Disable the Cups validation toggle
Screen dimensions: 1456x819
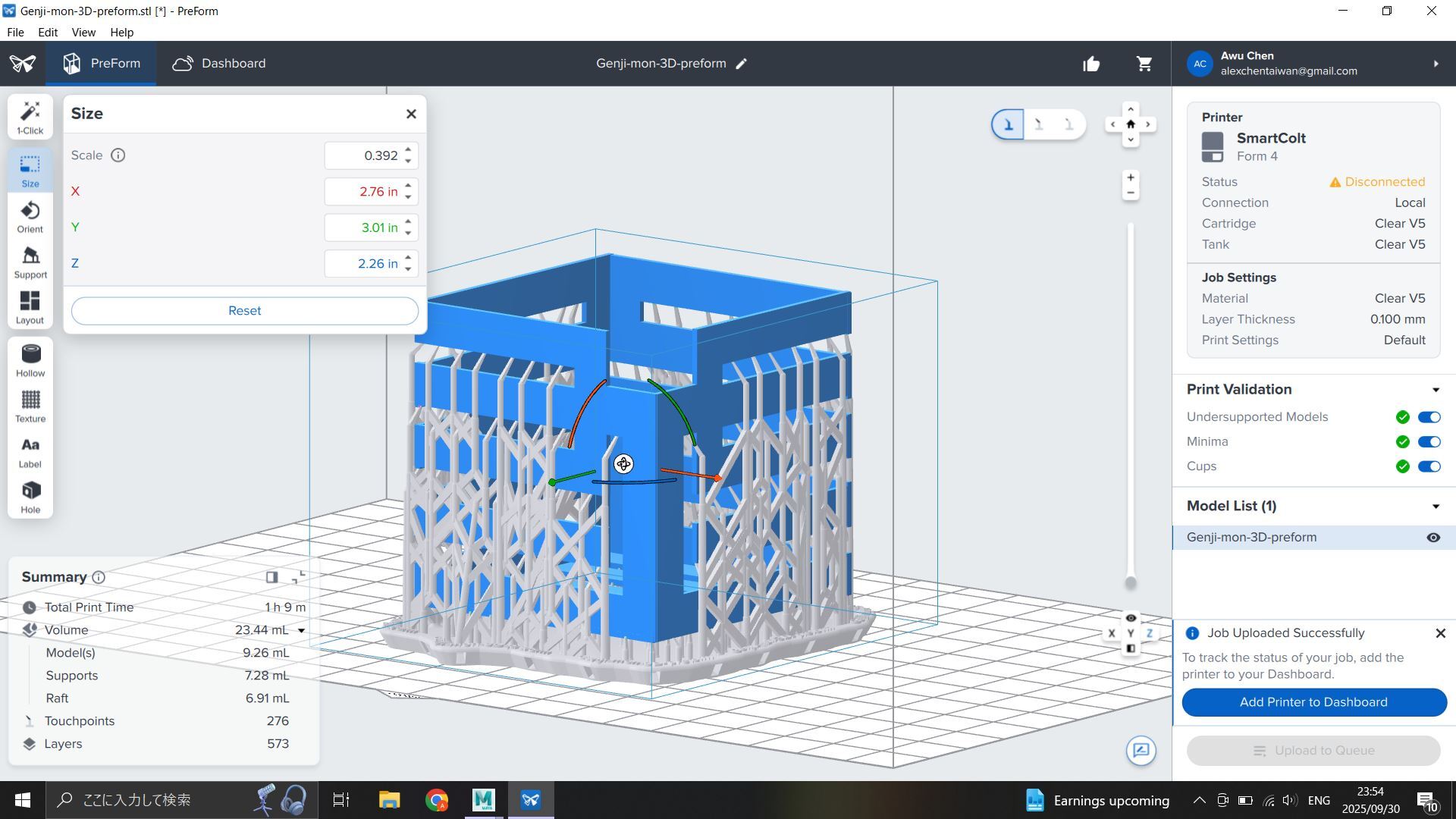(x=1429, y=466)
